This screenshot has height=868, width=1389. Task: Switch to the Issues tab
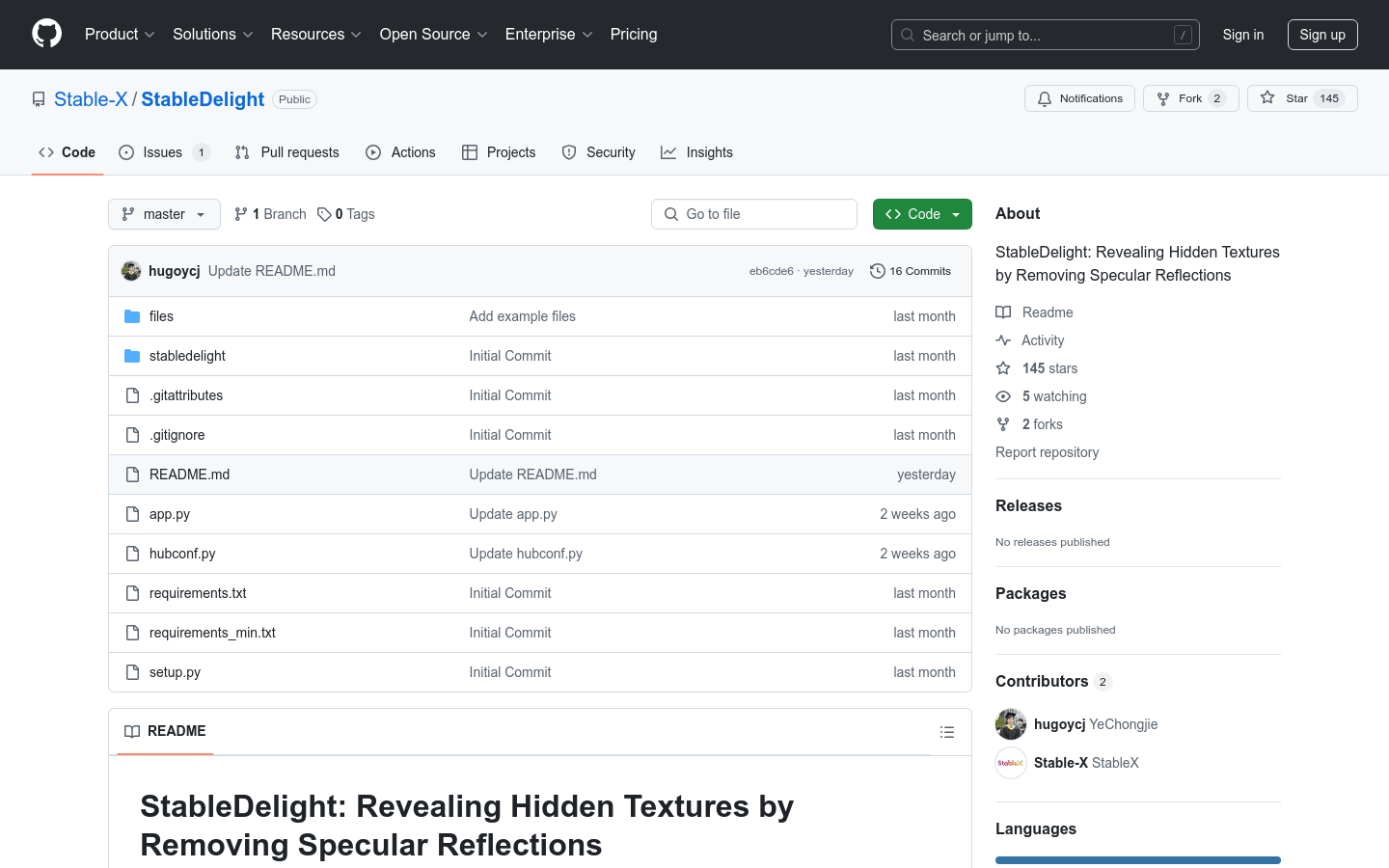point(164,152)
